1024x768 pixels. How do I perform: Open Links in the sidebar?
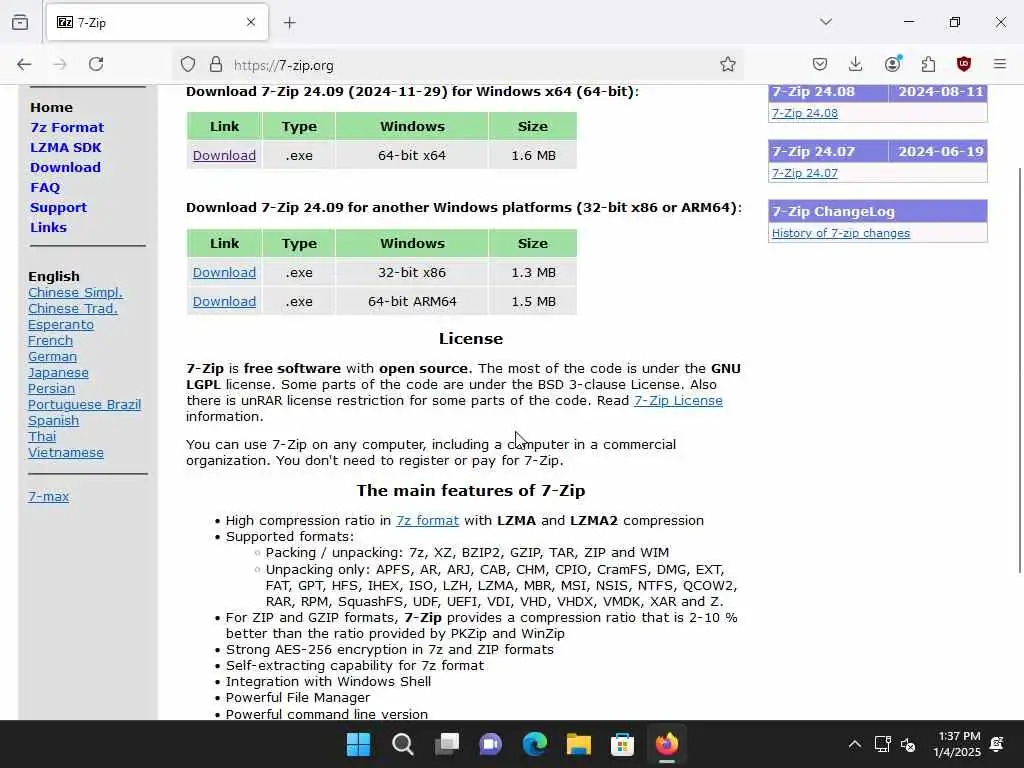48,227
